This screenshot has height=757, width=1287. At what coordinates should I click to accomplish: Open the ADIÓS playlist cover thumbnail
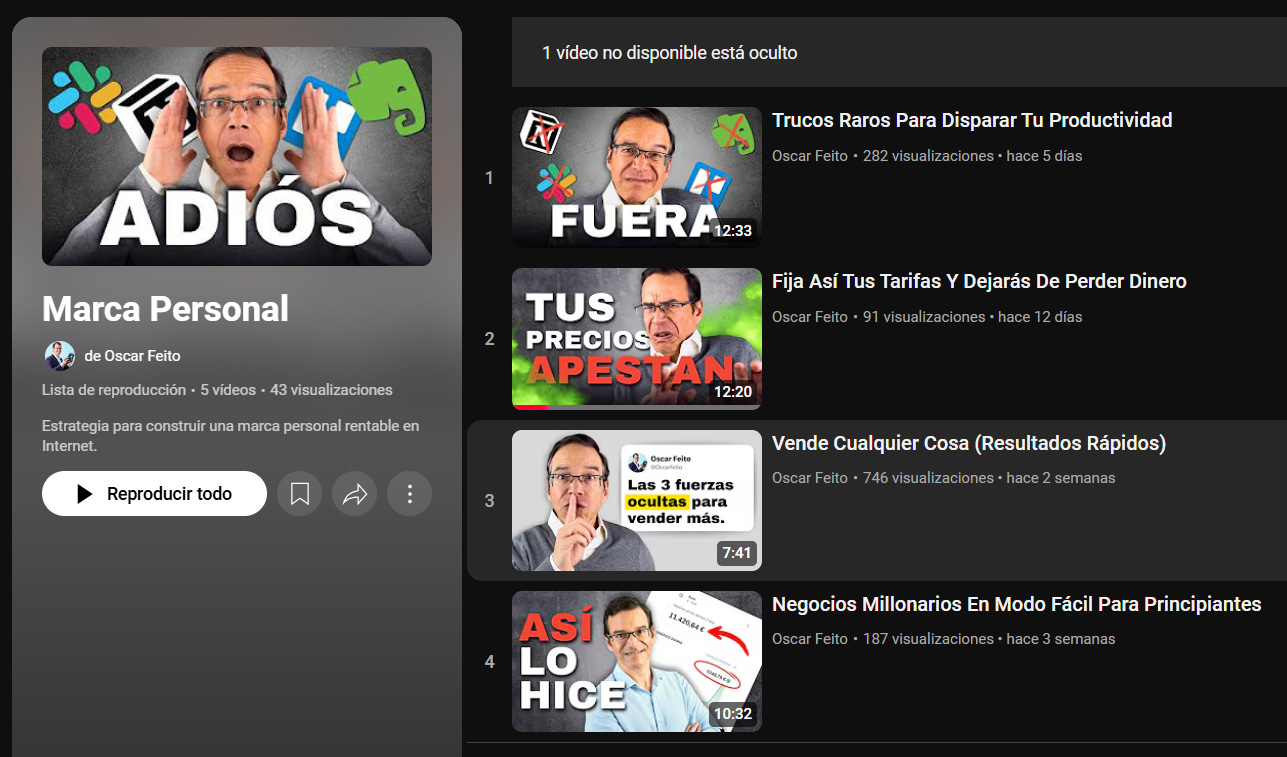click(x=237, y=156)
